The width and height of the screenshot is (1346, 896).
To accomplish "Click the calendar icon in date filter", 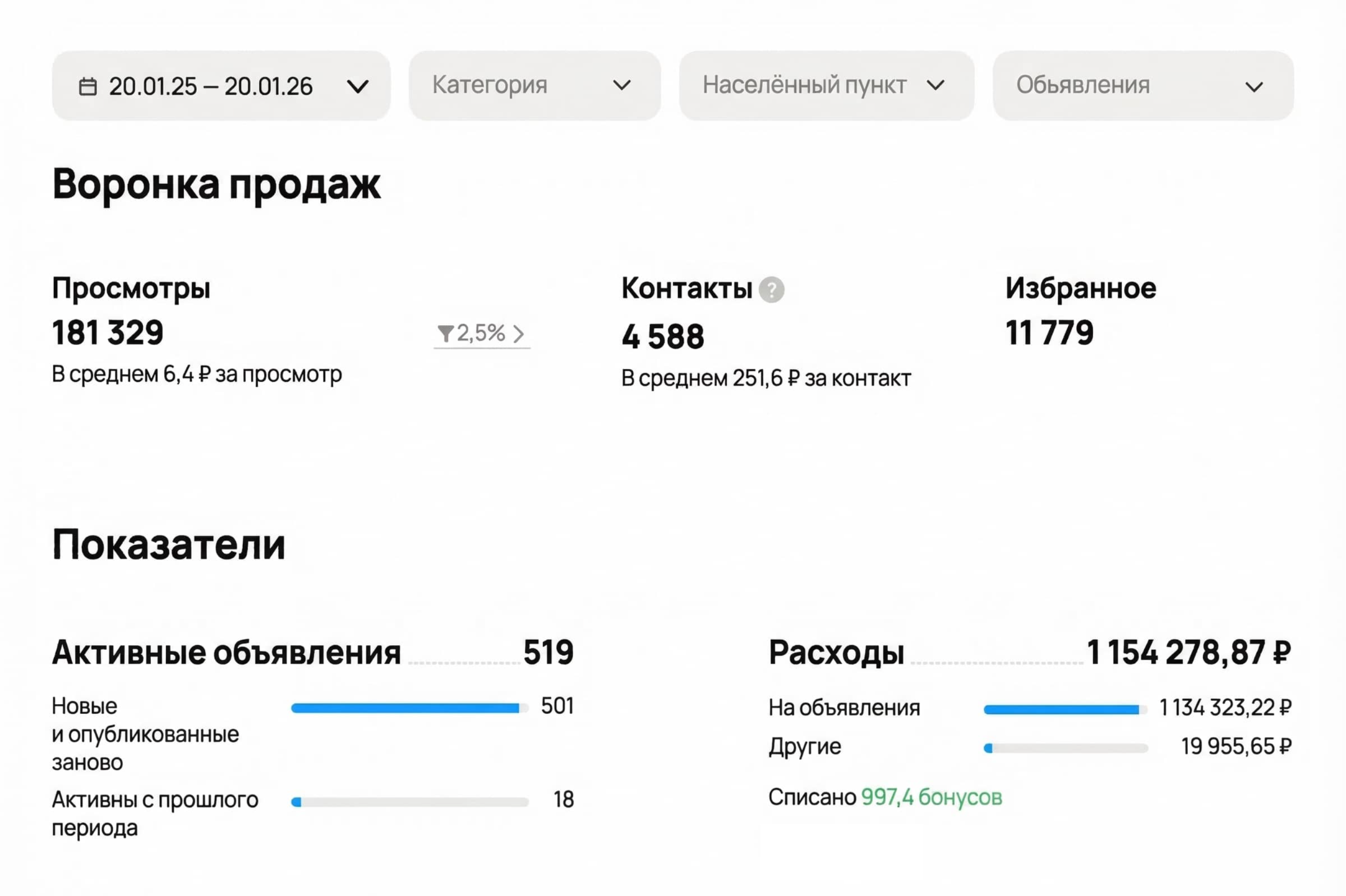I will [87, 87].
